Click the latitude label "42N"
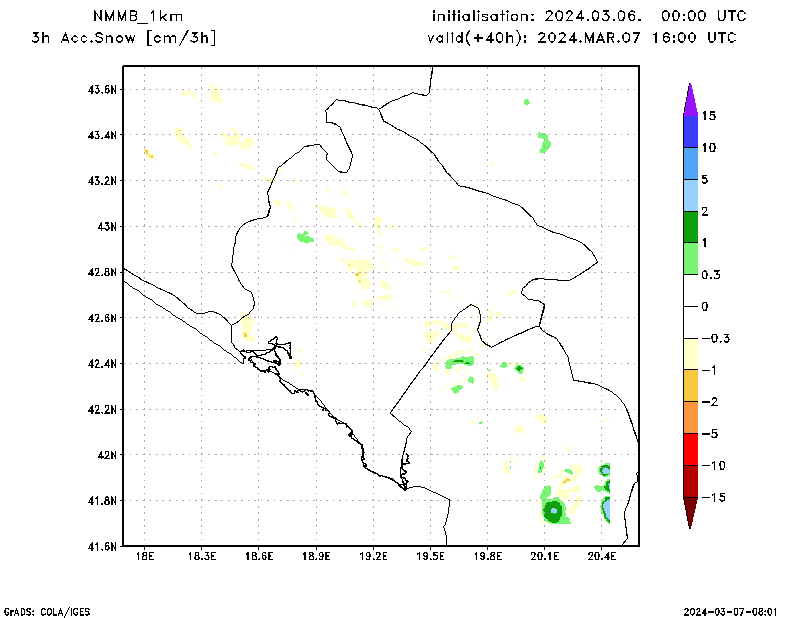800x618 pixels. coord(107,455)
